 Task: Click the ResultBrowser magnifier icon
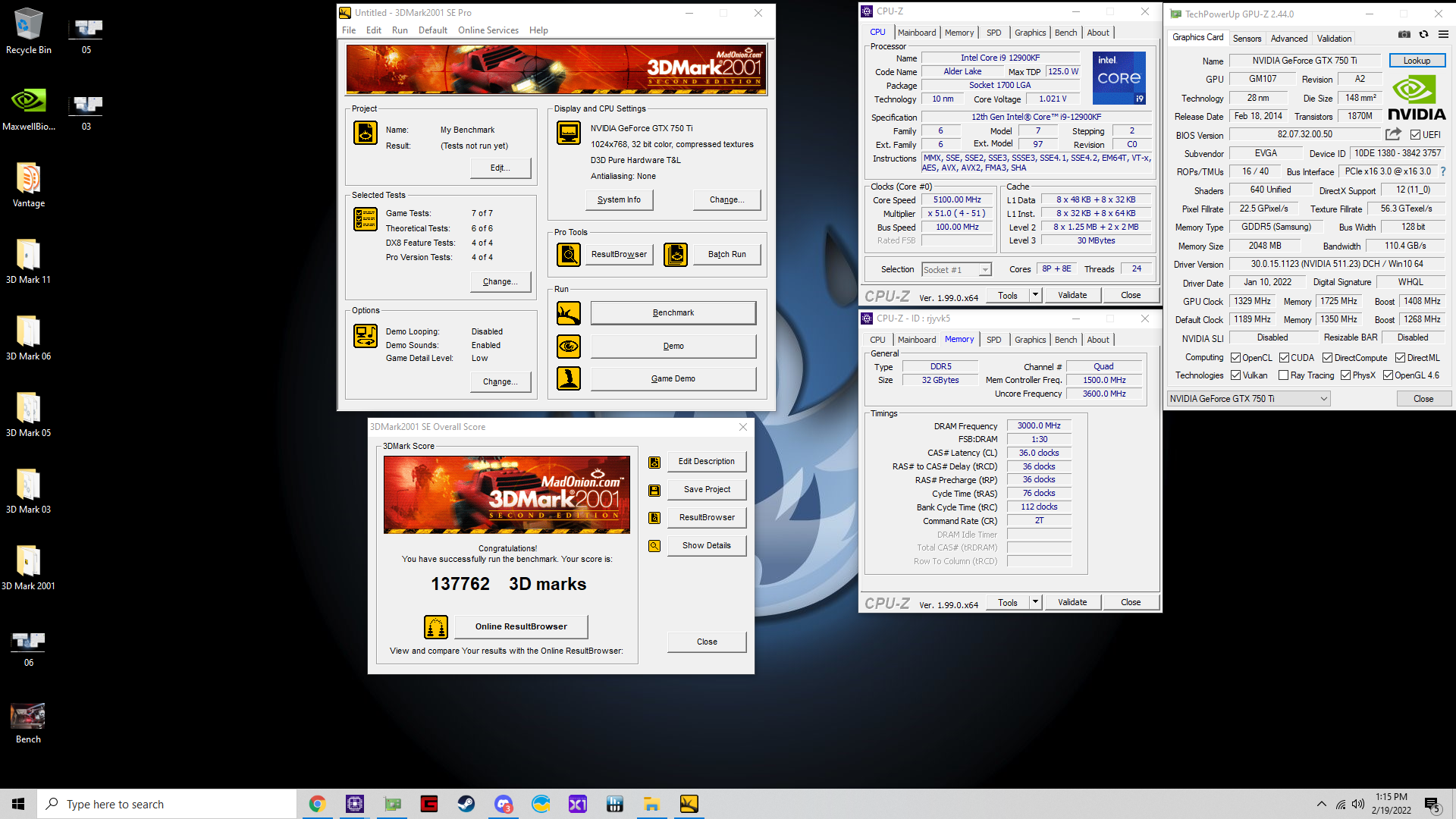[x=569, y=255]
